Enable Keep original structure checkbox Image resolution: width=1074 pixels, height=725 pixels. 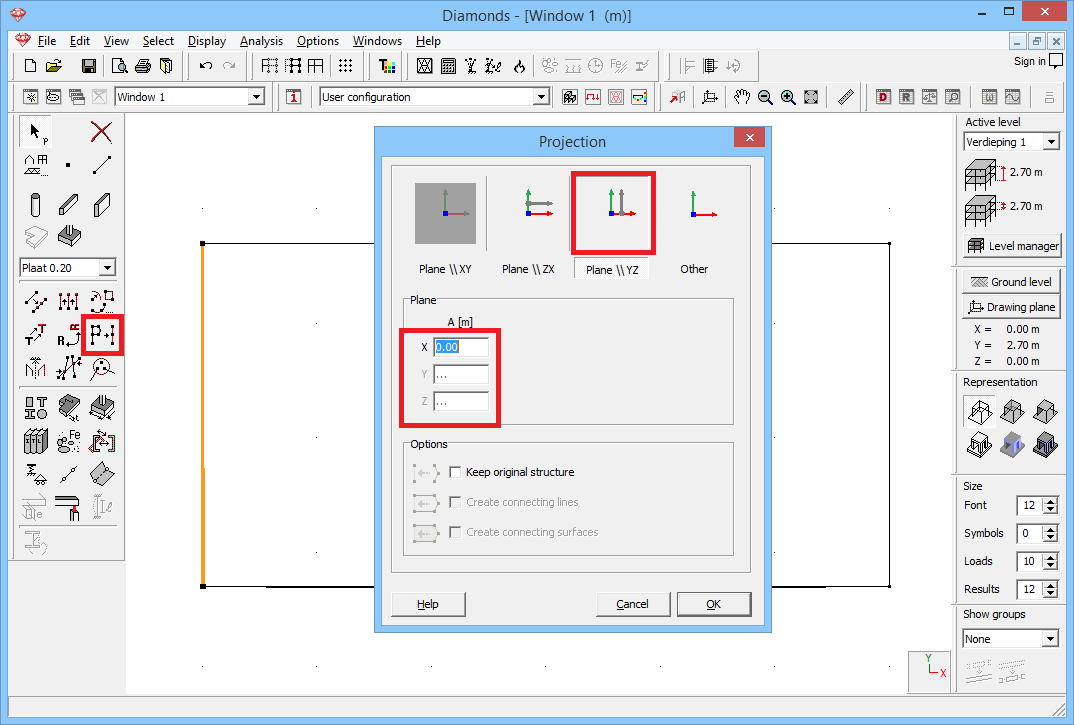(x=455, y=472)
